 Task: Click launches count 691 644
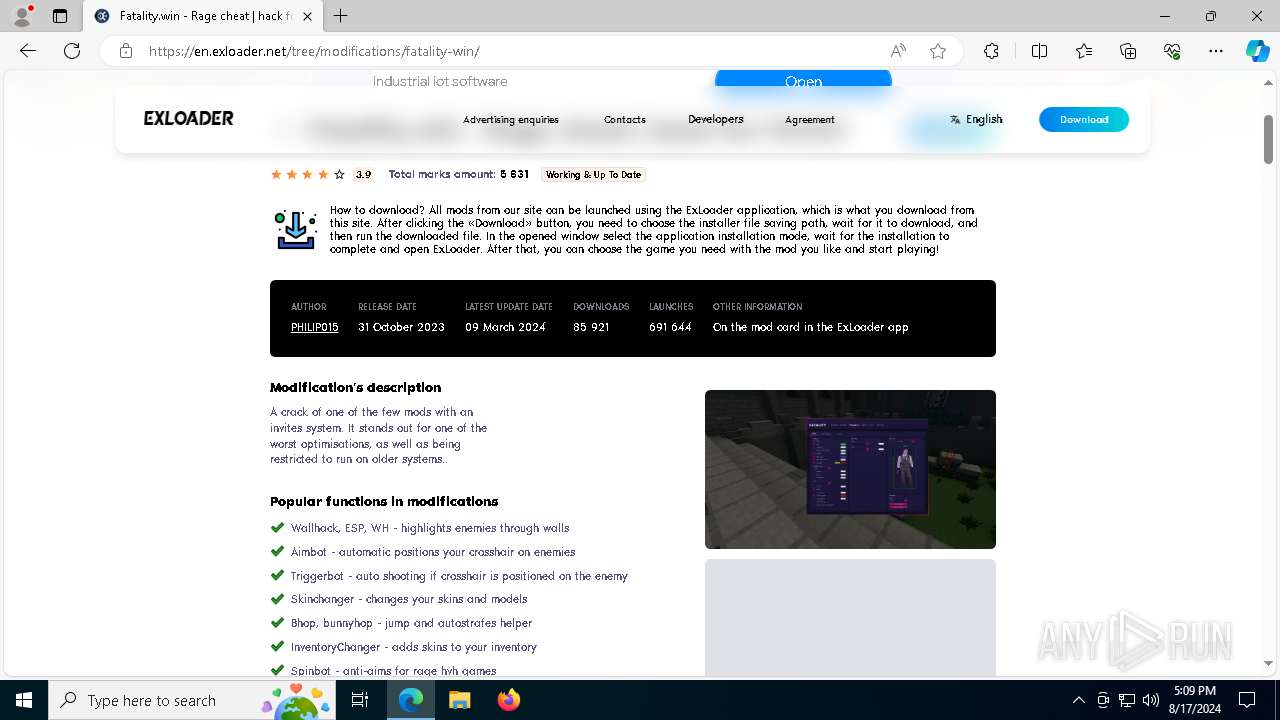[670, 327]
